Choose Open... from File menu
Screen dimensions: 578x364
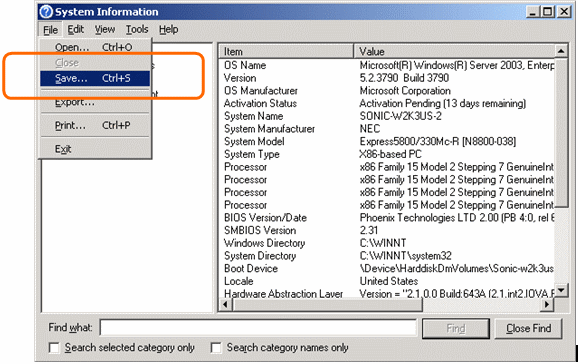(x=95, y=47)
